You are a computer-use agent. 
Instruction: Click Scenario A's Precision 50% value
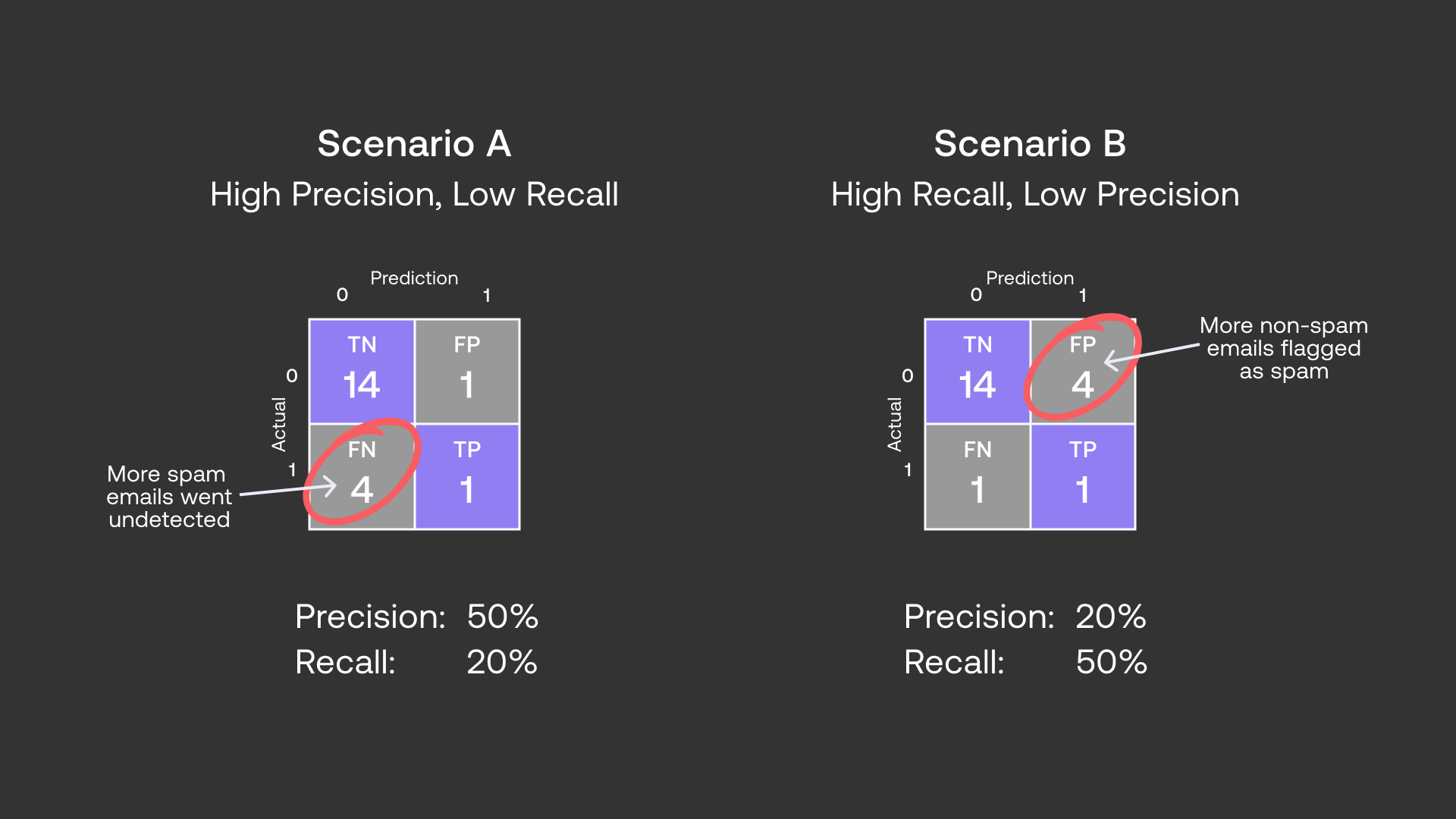(x=502, y=617)
